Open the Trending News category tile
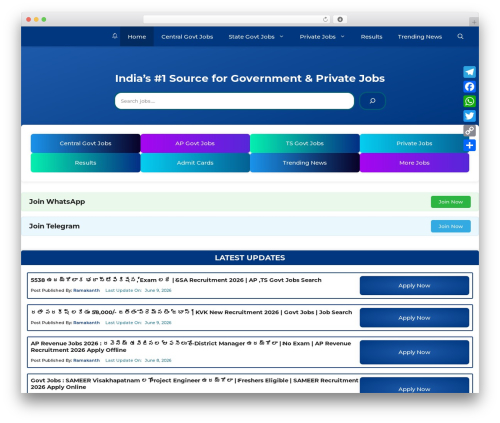 pos(305,163)
